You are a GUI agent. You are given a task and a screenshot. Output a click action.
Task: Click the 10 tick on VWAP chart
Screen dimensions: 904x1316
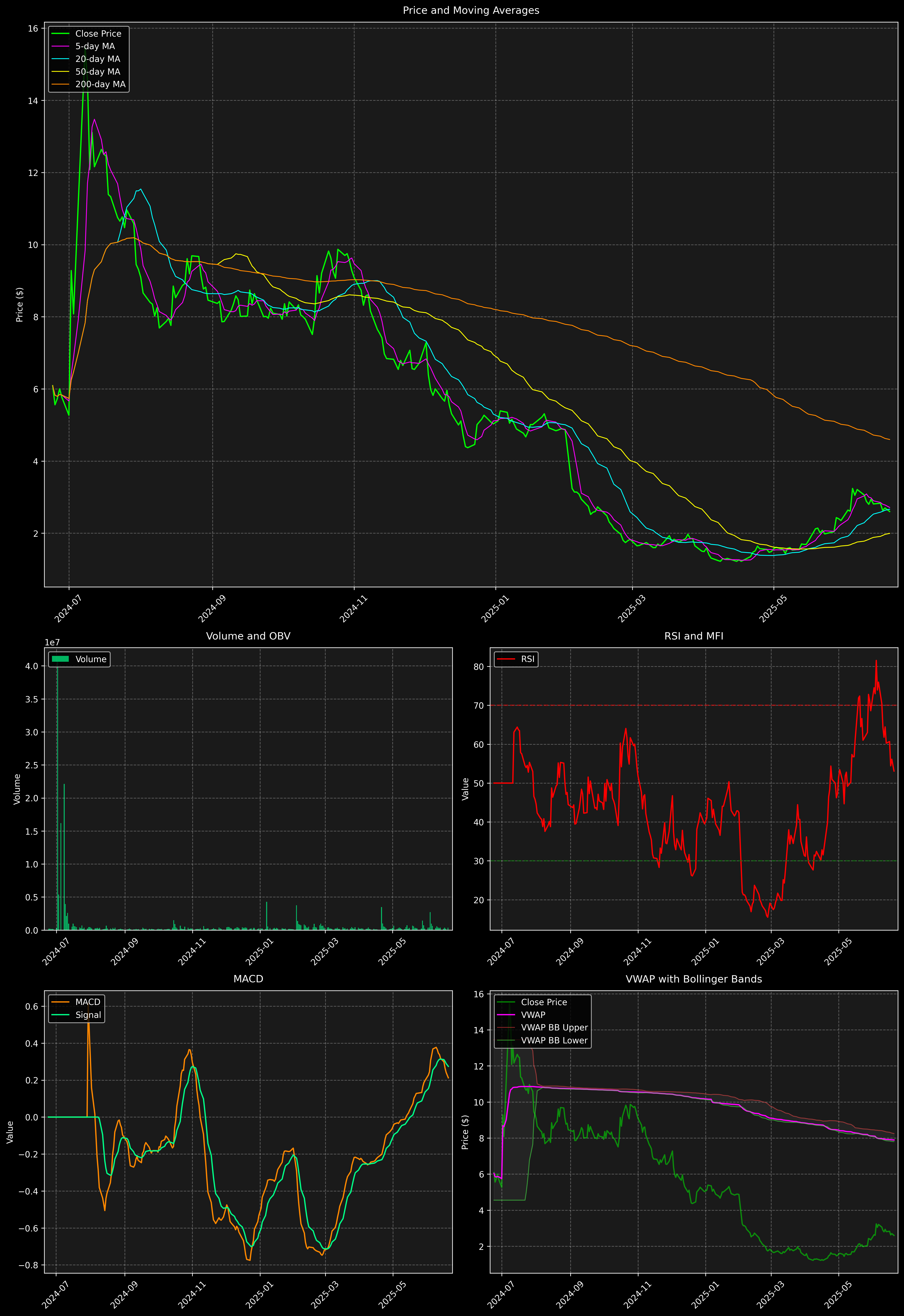point(479,1102)
